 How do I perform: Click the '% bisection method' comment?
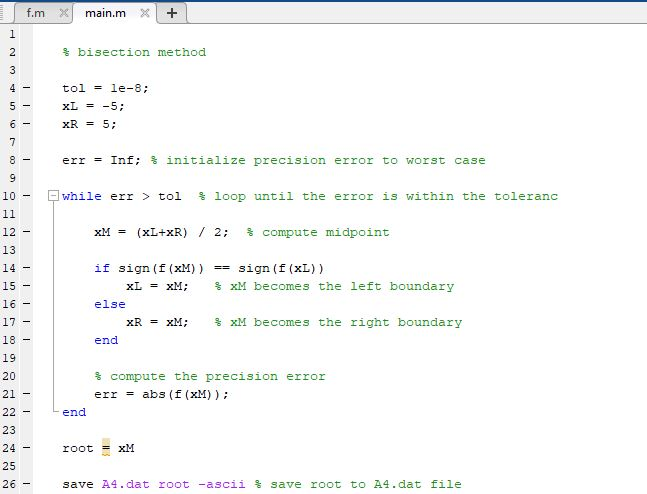coord(134,52)
